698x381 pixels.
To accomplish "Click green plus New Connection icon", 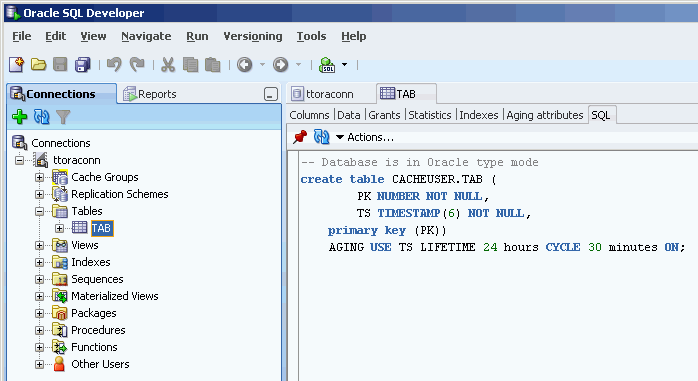I will click(19, 117).
